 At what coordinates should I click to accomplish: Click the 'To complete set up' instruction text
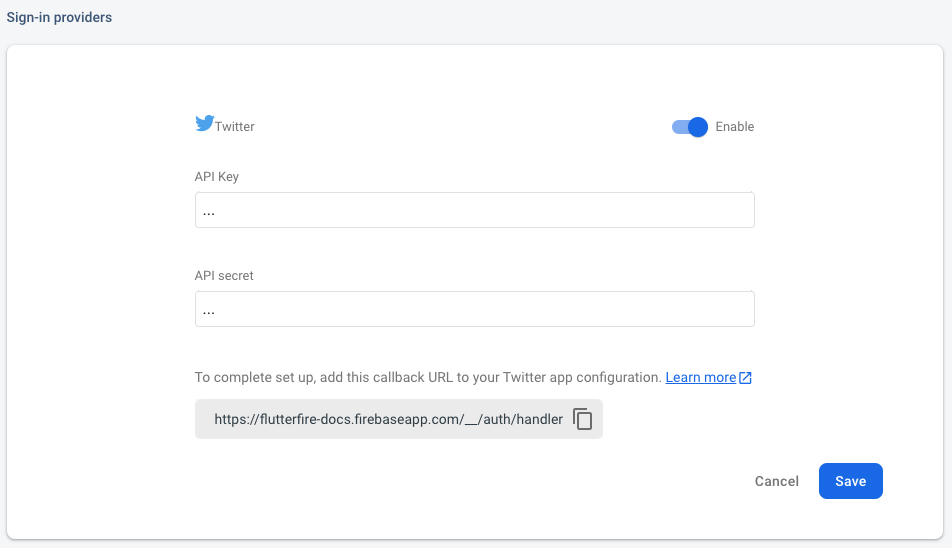[428, 377]
